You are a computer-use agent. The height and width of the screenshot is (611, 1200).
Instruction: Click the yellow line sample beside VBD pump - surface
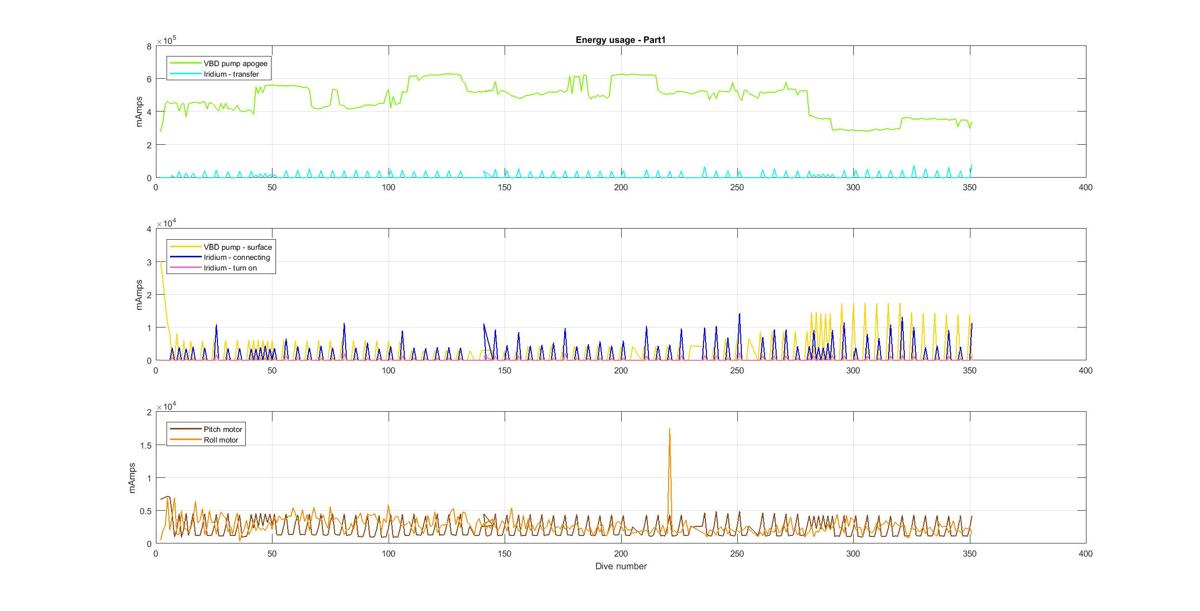(186, 246)
